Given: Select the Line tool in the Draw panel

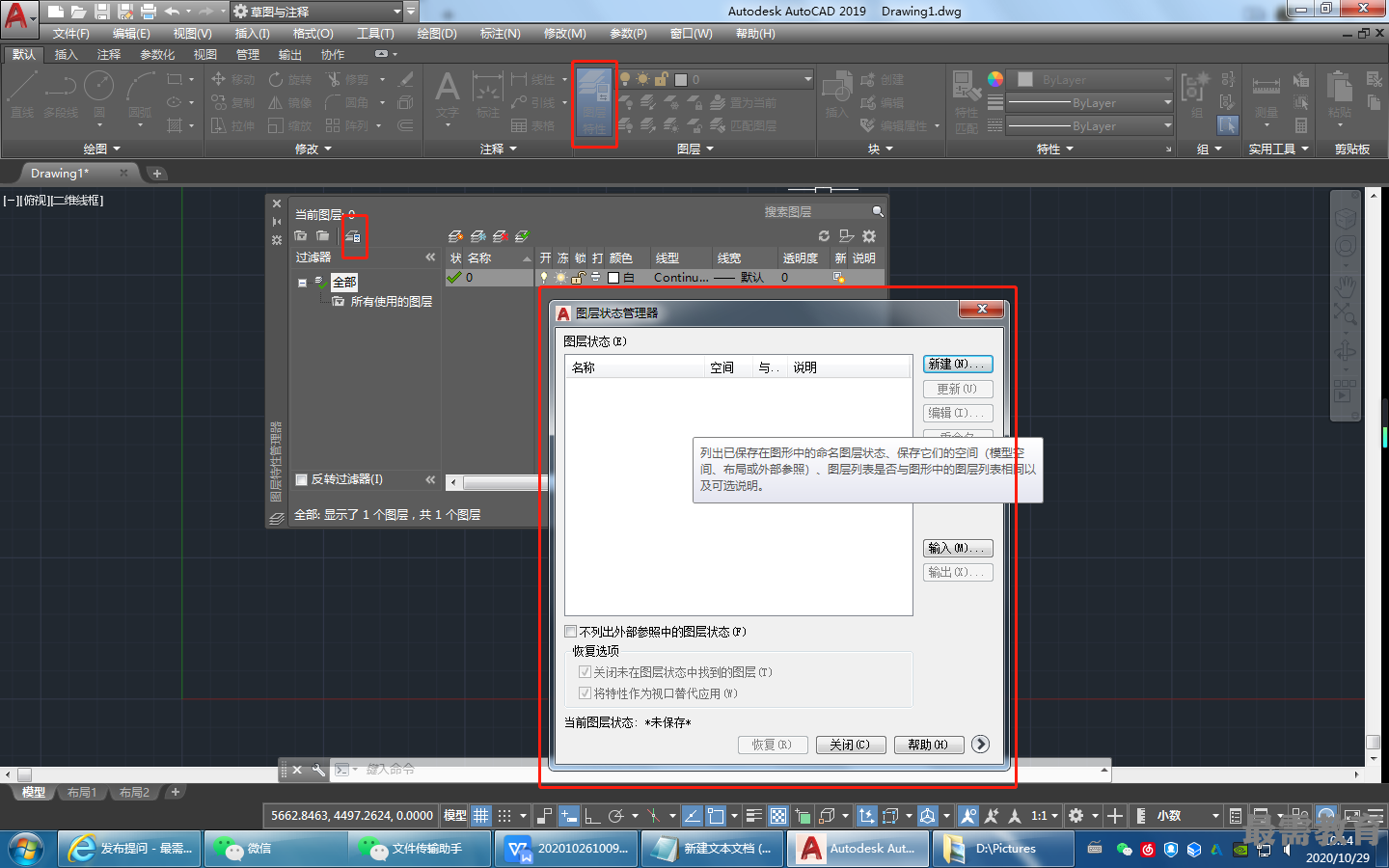Looking at the screenshot, I should tap(21, 94).
